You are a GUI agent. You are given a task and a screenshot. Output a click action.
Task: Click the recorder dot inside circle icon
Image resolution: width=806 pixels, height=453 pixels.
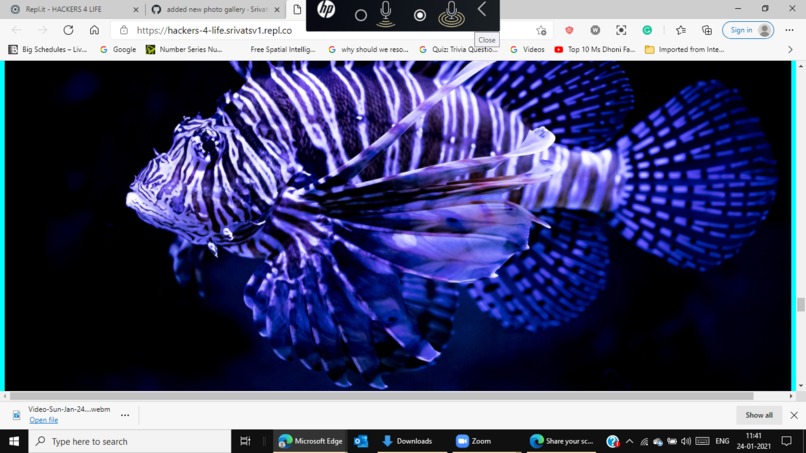(x=420, y=15)
